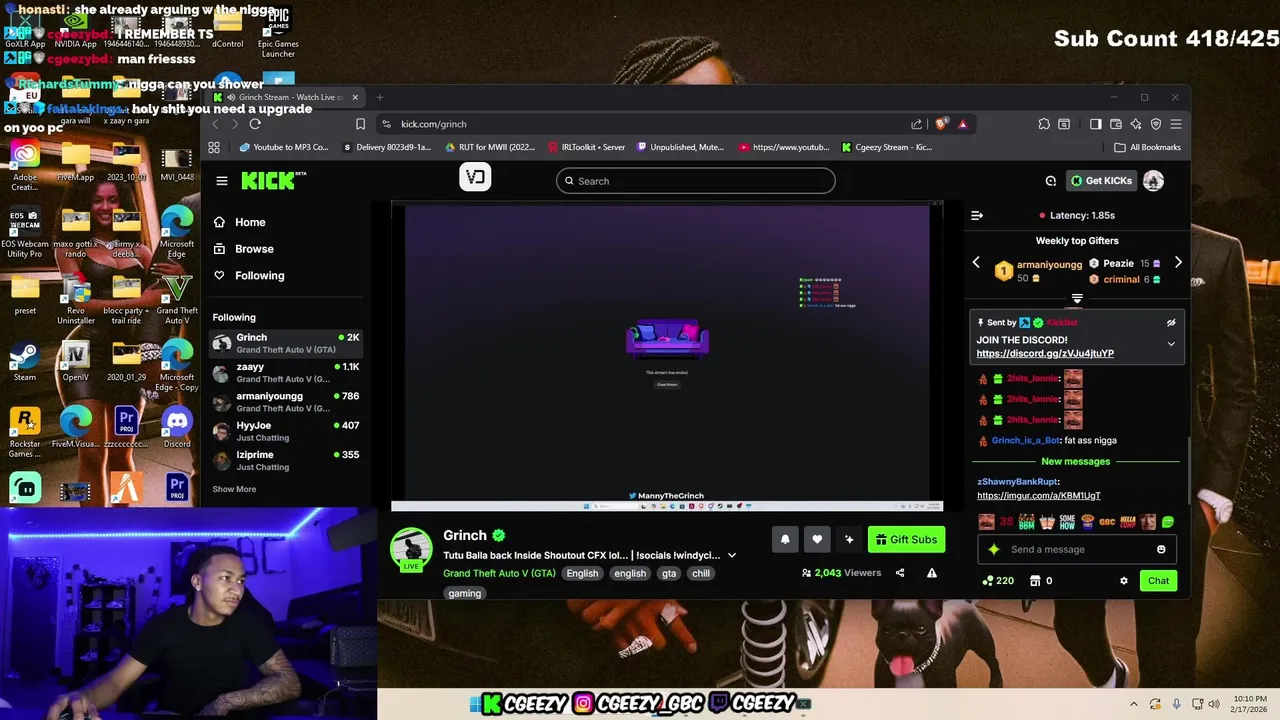Click the KICK logo

coord(270,181)
